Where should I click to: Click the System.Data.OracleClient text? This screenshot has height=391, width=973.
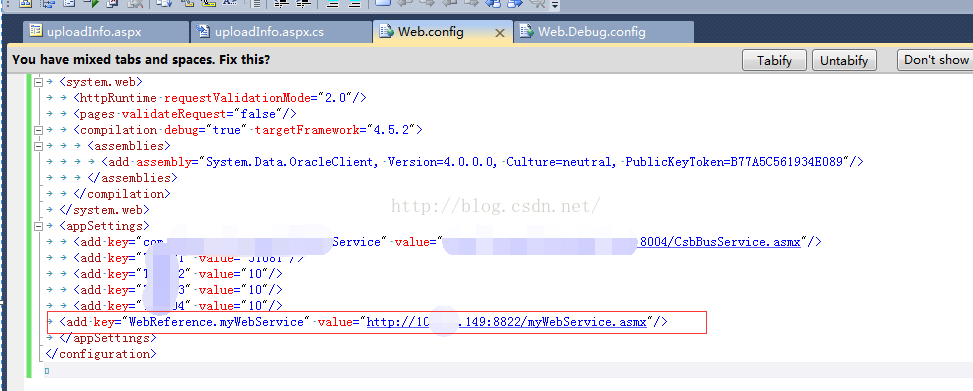pyautogui.click(x=290, y=162)
